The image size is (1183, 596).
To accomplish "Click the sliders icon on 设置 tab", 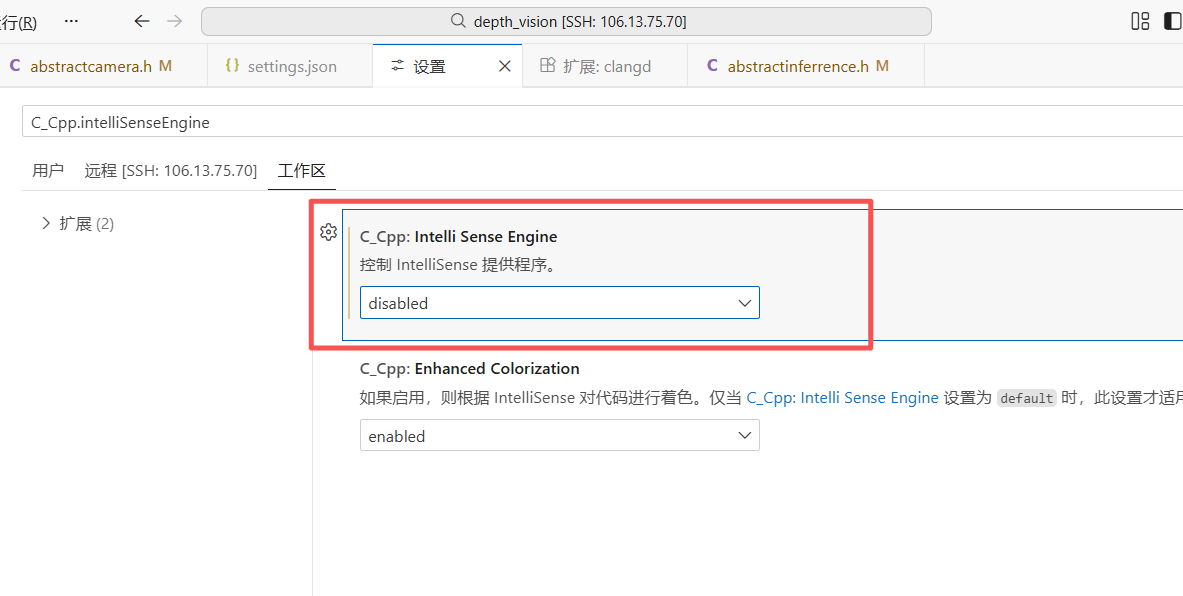I will 398,66.
